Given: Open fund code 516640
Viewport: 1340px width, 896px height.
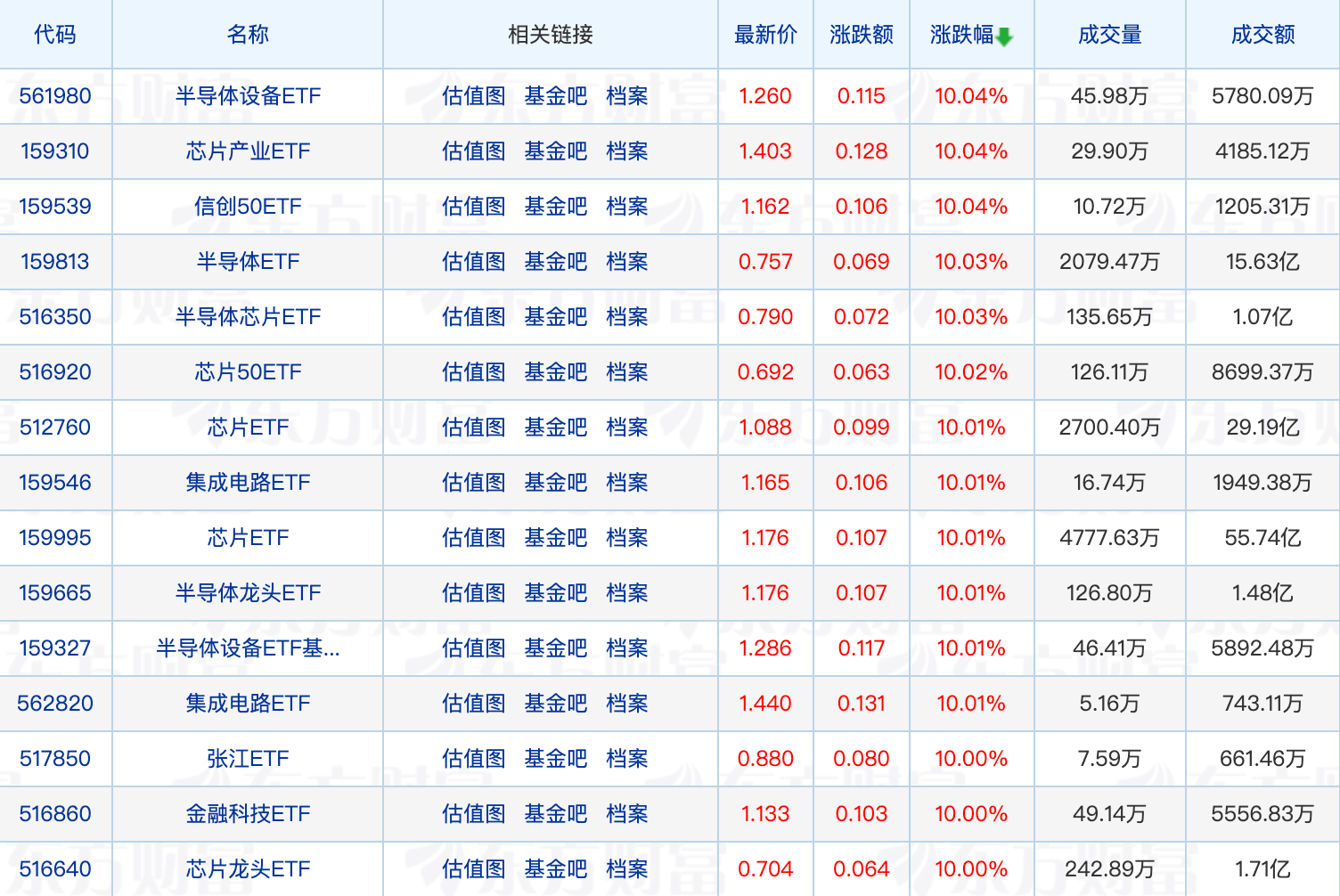Looking at the screenshot, I should [x=55, y=869].
